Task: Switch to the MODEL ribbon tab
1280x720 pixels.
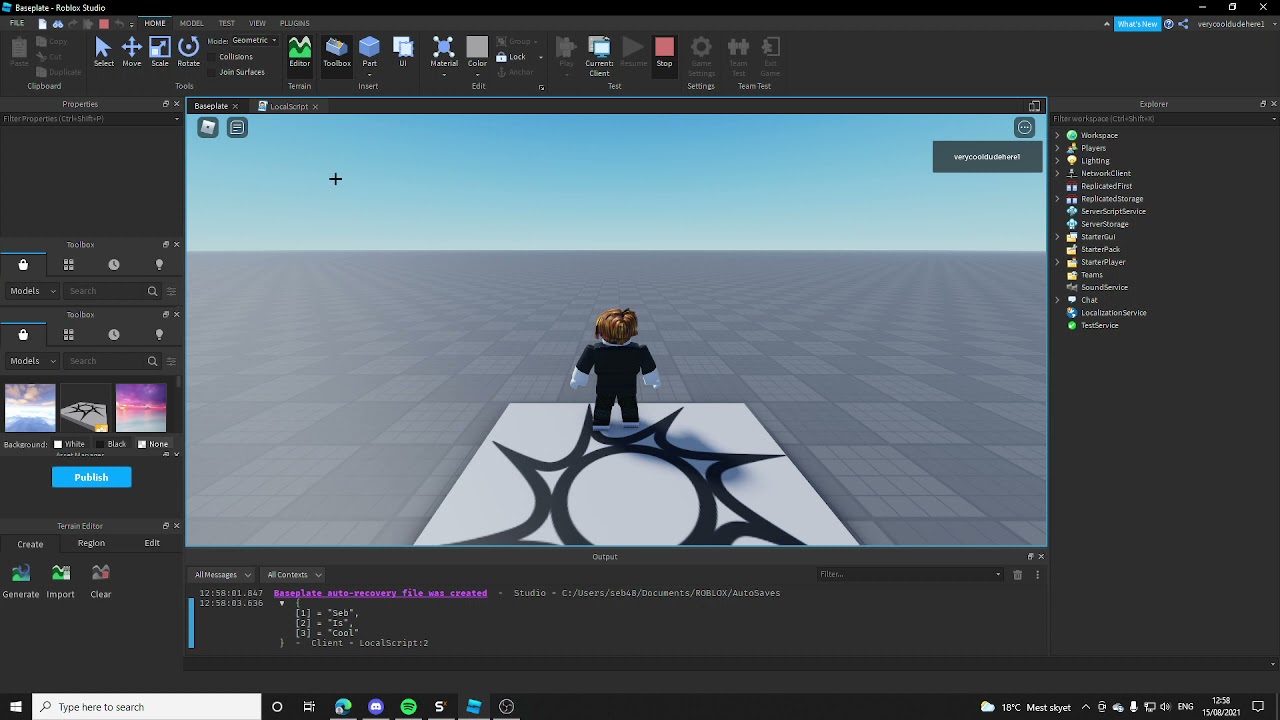Action: tap(192, 23)
